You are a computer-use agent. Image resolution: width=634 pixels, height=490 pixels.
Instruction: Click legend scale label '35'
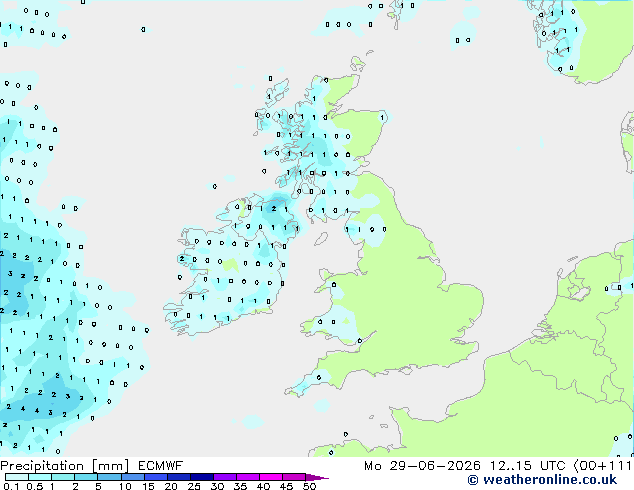[x=240, y=486]
